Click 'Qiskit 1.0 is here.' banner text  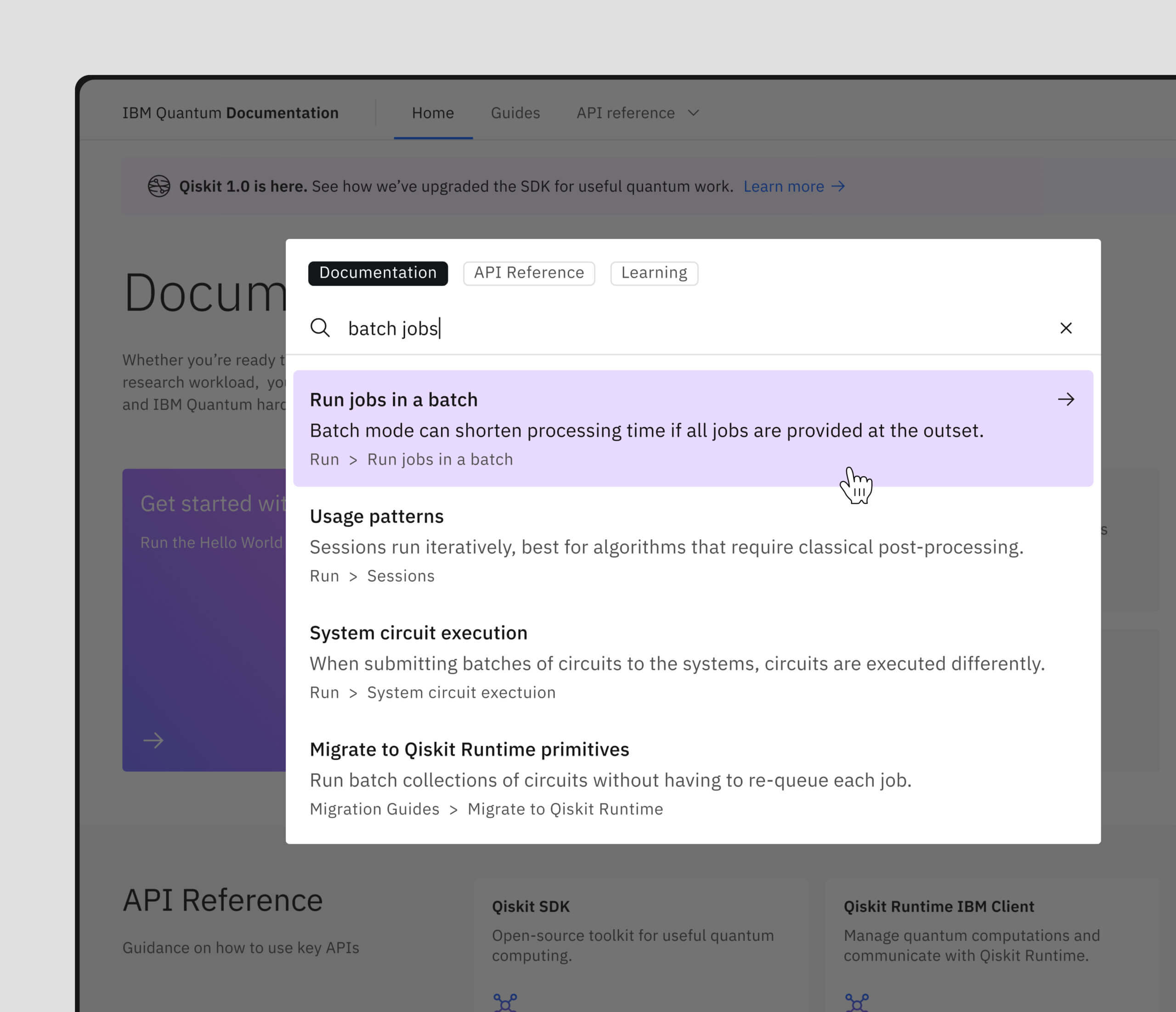(243, 186)
